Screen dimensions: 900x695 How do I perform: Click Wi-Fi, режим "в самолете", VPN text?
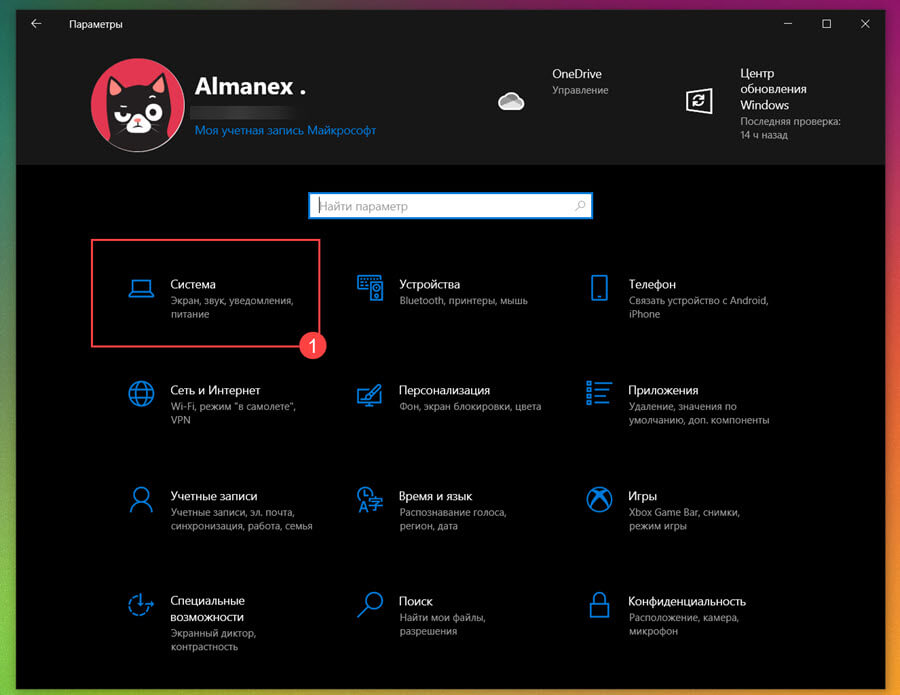[x=233, y=413]
